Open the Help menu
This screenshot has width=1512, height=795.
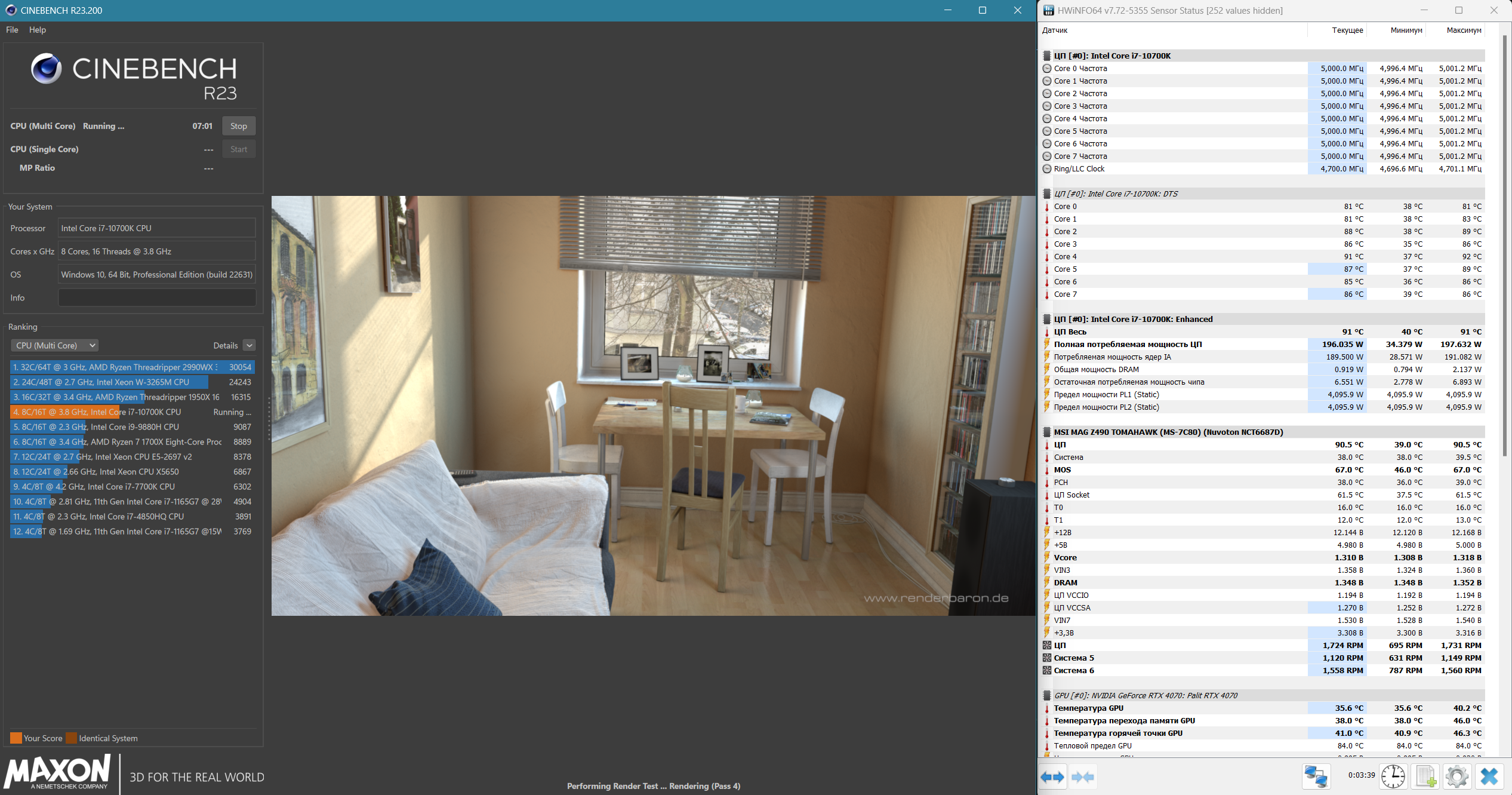(x=38, y=30)
